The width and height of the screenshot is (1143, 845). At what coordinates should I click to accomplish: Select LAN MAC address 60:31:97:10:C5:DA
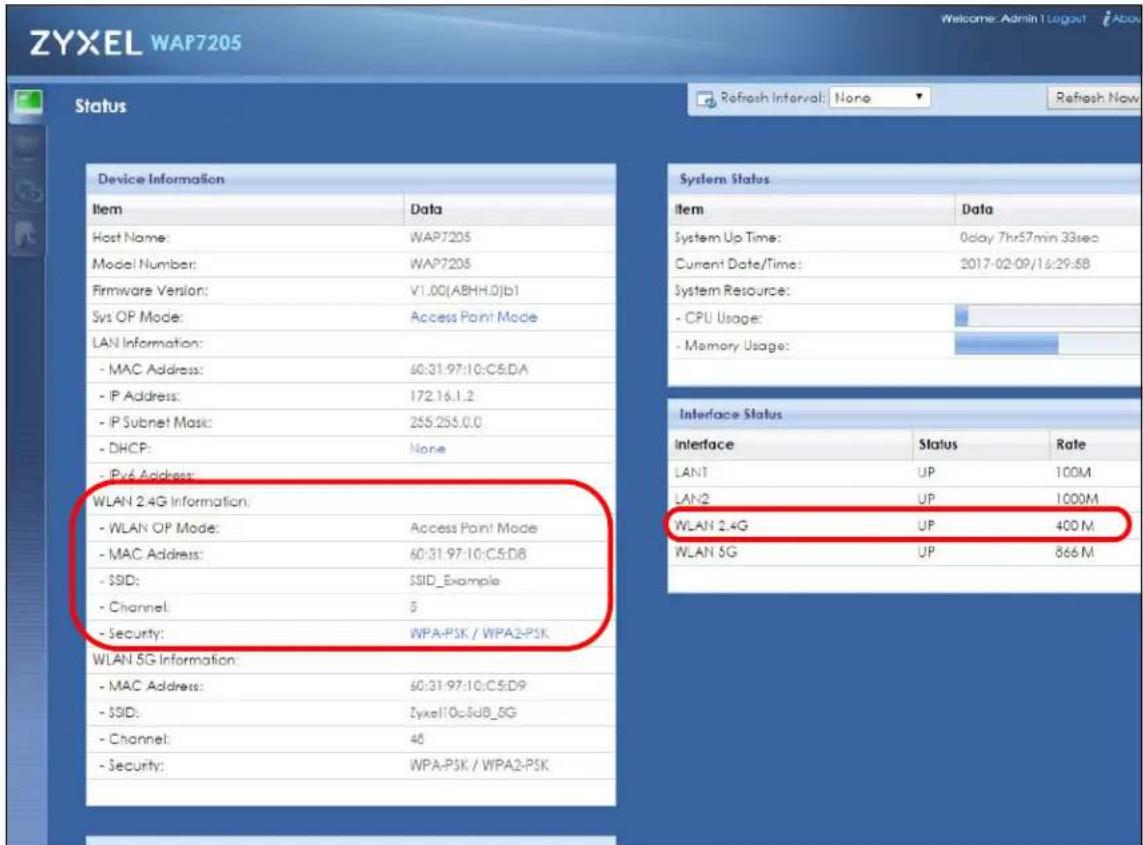tap(469, 370)
